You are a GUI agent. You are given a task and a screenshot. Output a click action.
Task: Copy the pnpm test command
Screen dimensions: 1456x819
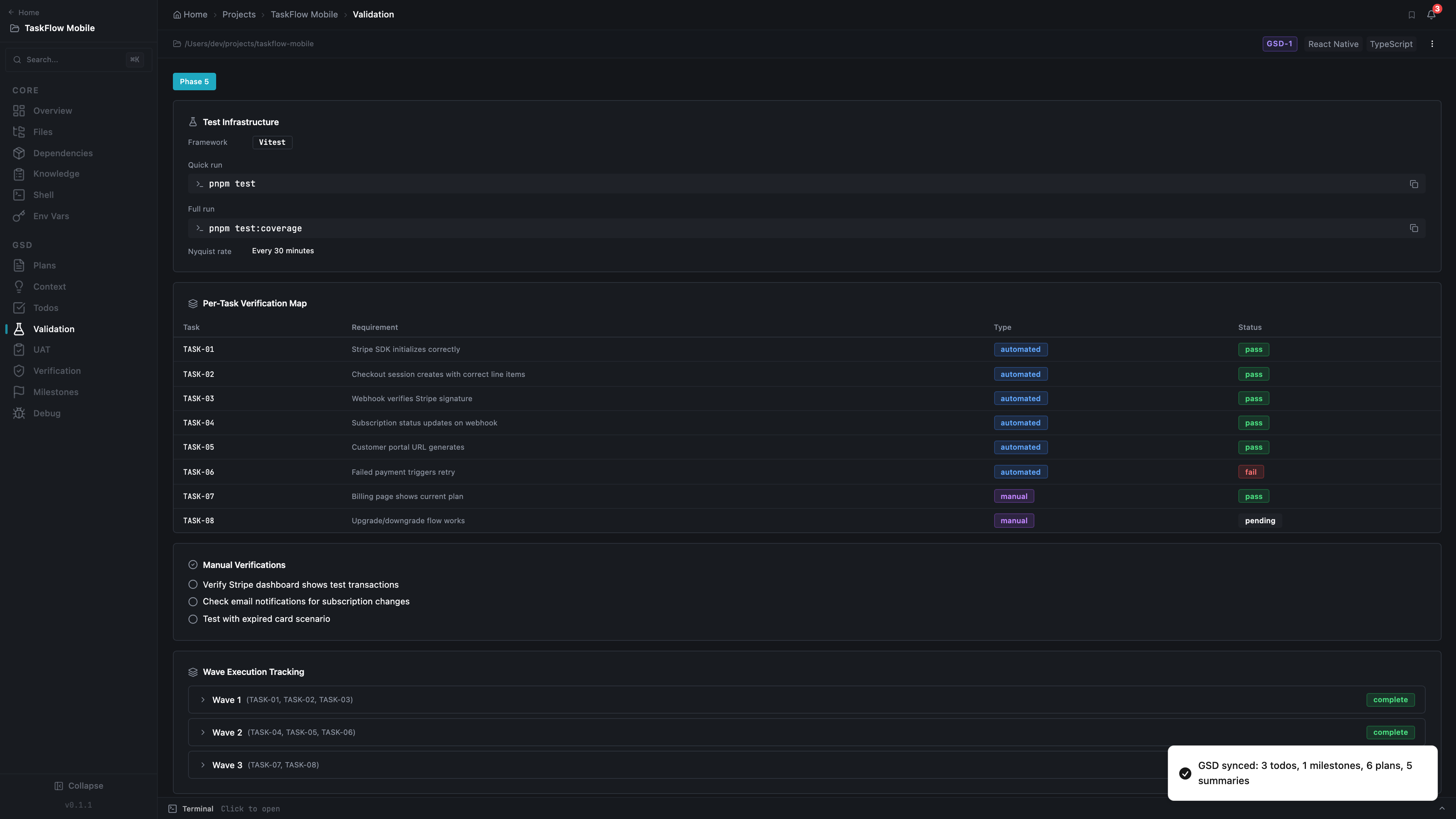[1414, 184]
